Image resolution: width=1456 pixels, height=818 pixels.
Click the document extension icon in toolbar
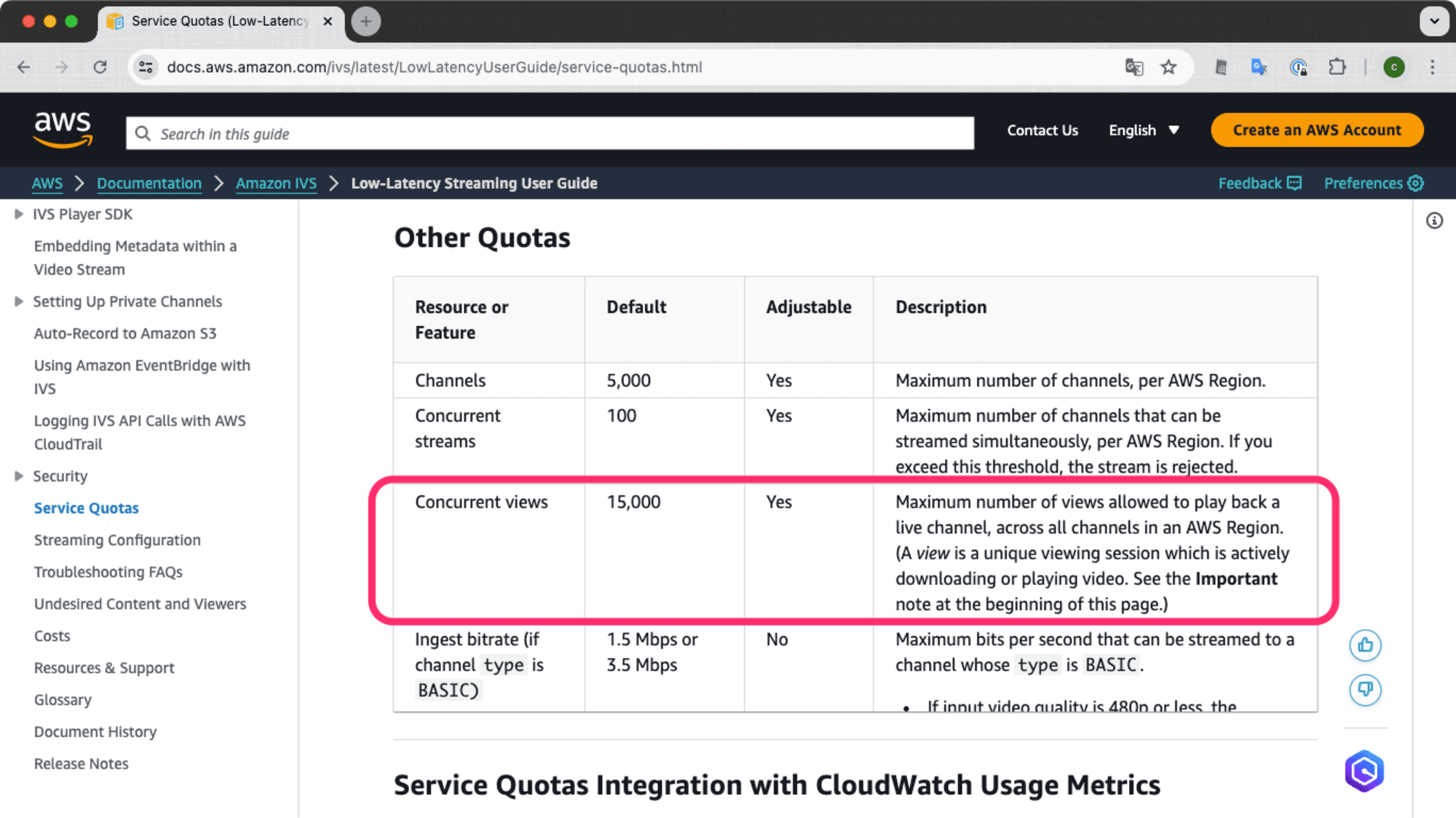point(1221,67)
